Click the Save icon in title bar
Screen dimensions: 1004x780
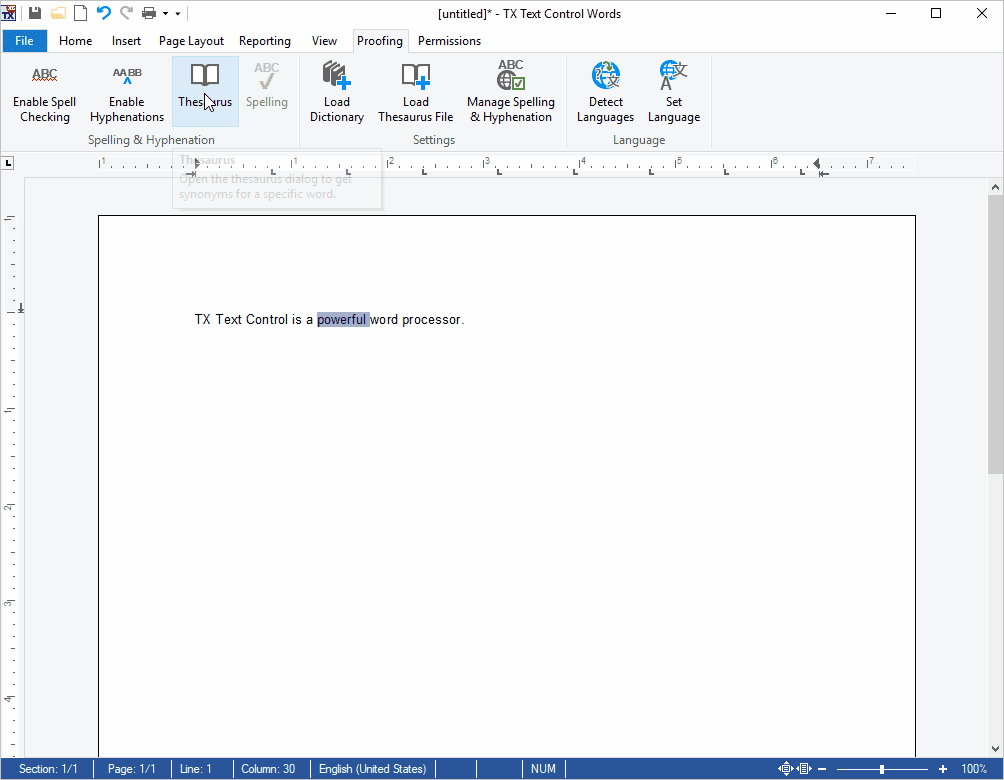point(35,14)
